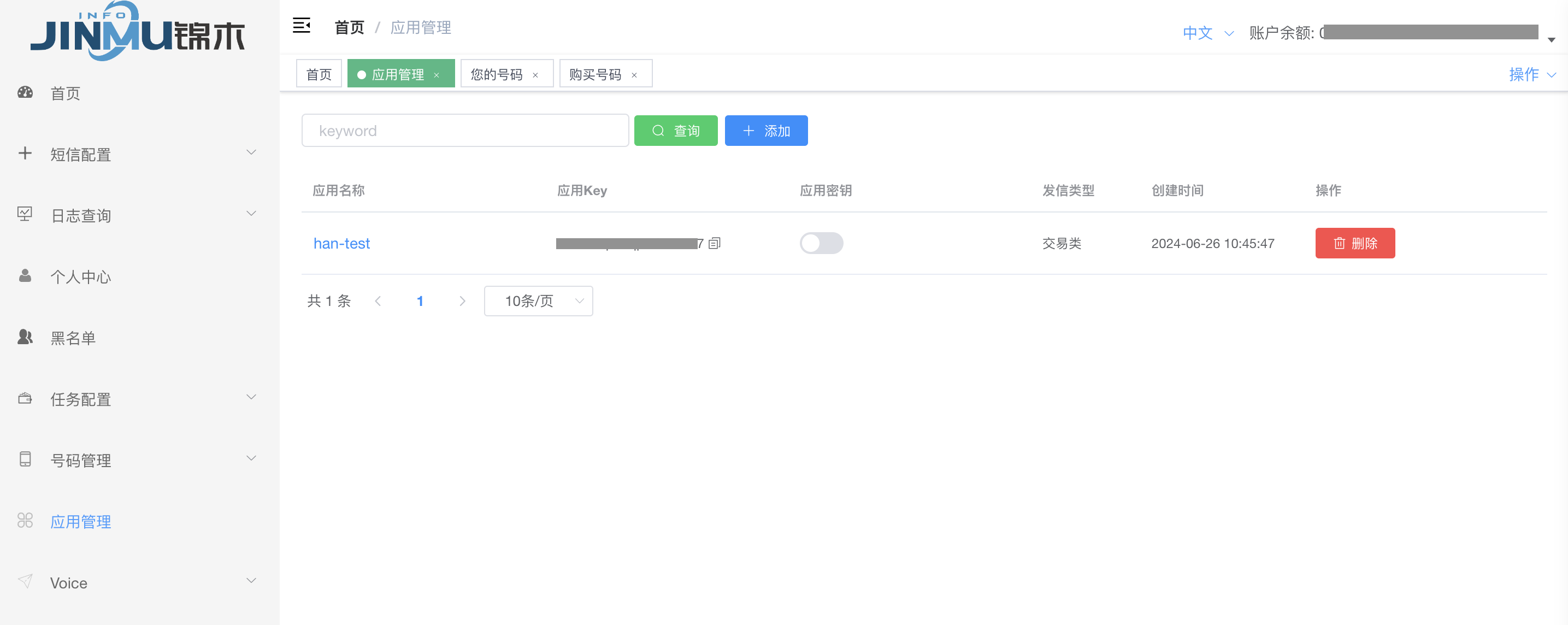
Task: Expand the 短信配置 menu
Action: [x=251, y=152]
